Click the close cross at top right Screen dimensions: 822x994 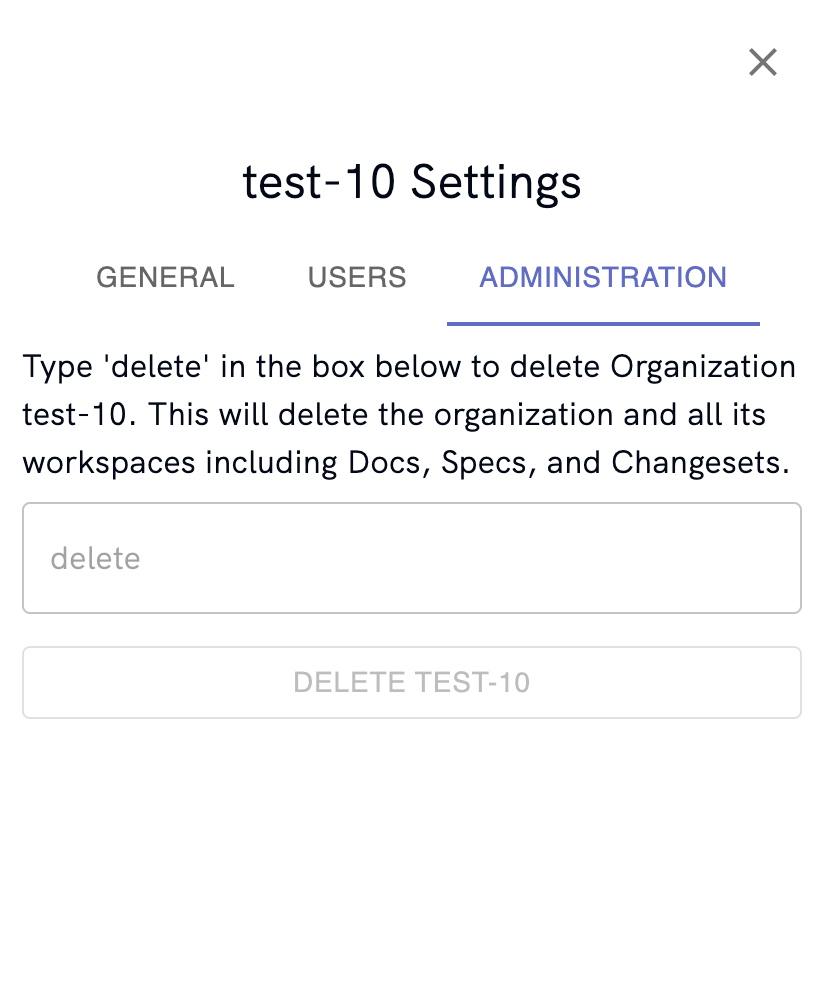[x=762, y=62]
